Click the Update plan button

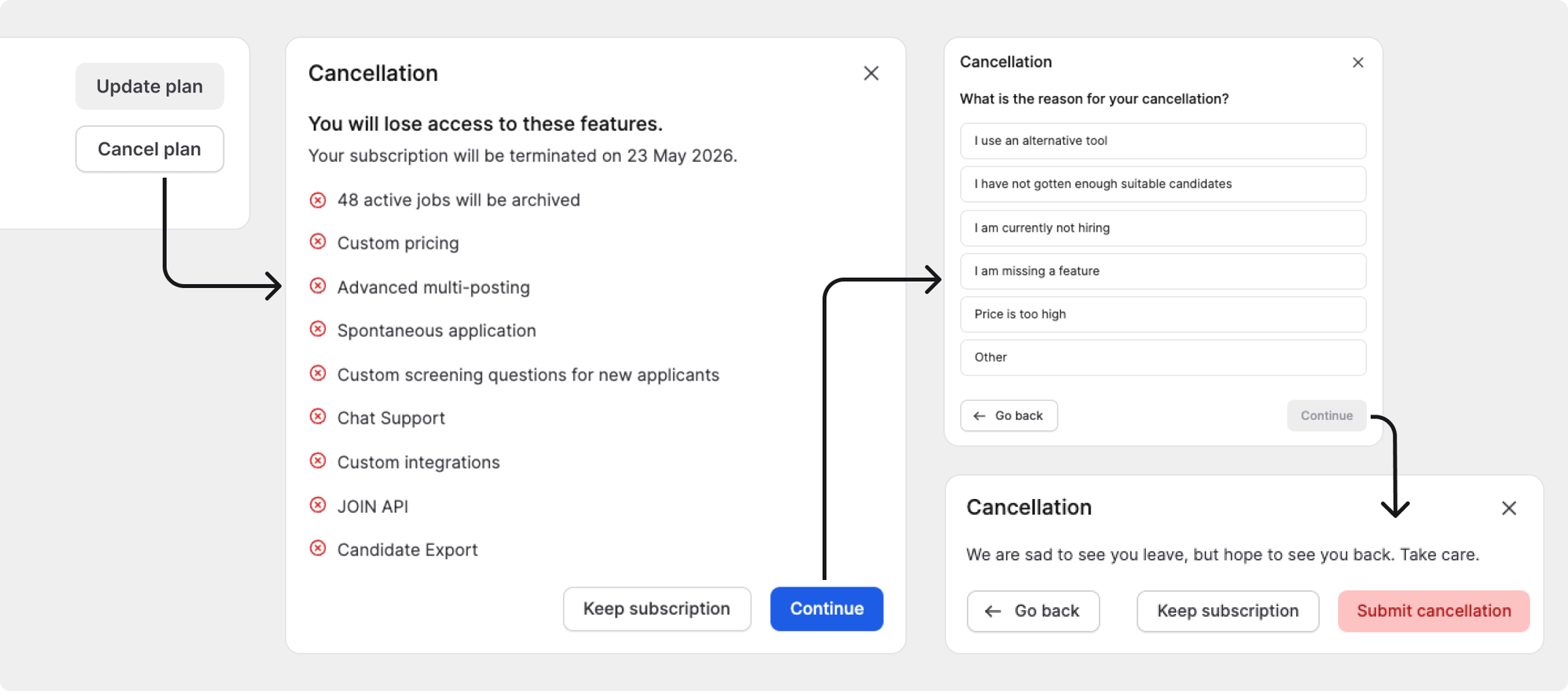pyautogui.click(x=149, y=86)
